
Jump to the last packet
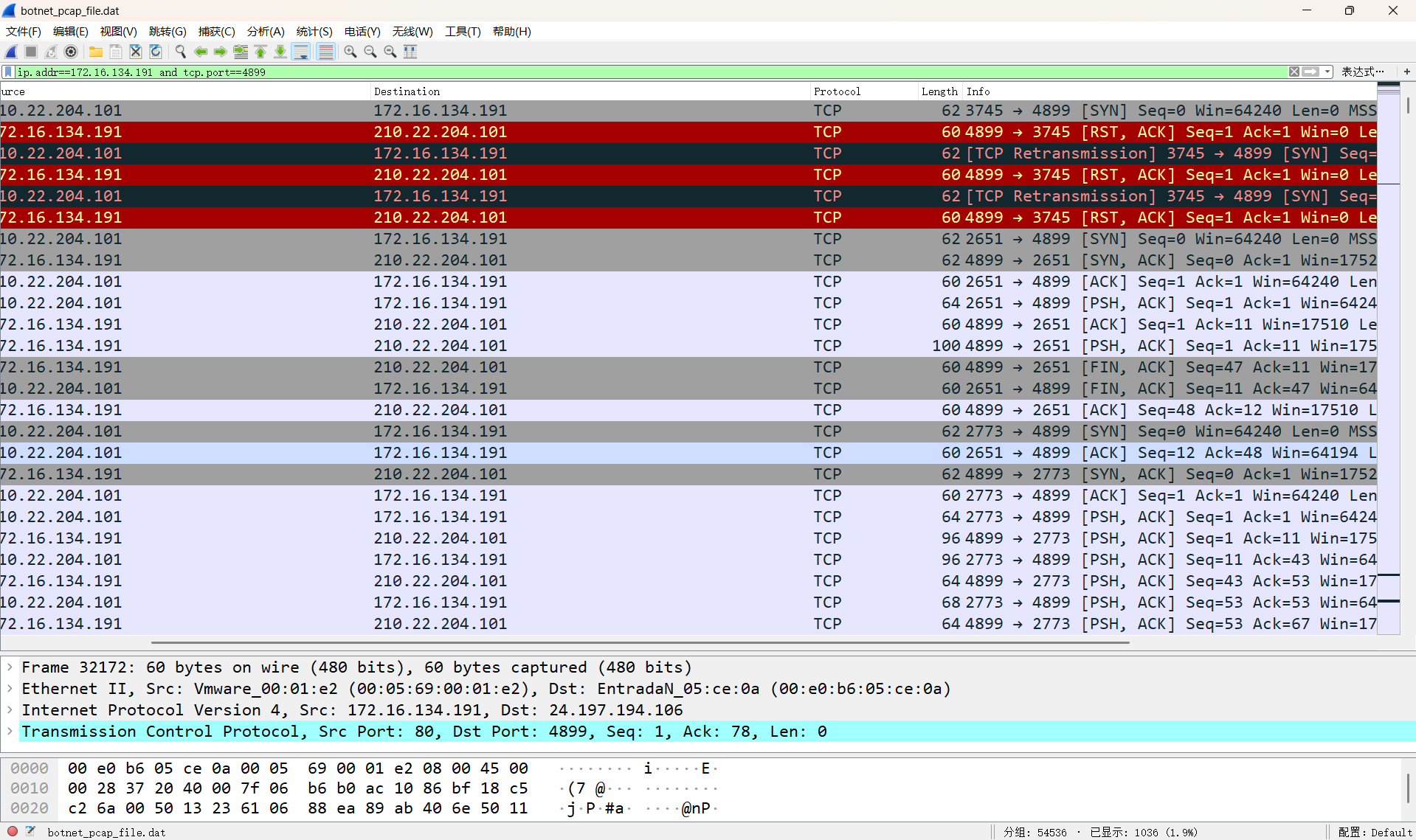coord(280,52)
